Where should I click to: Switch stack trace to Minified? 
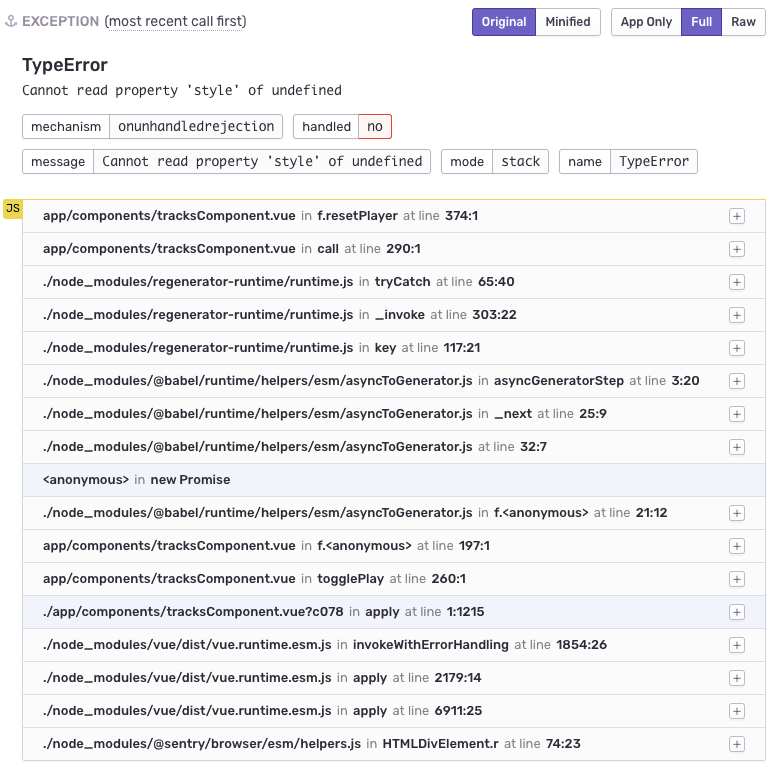tap(568, 22)
